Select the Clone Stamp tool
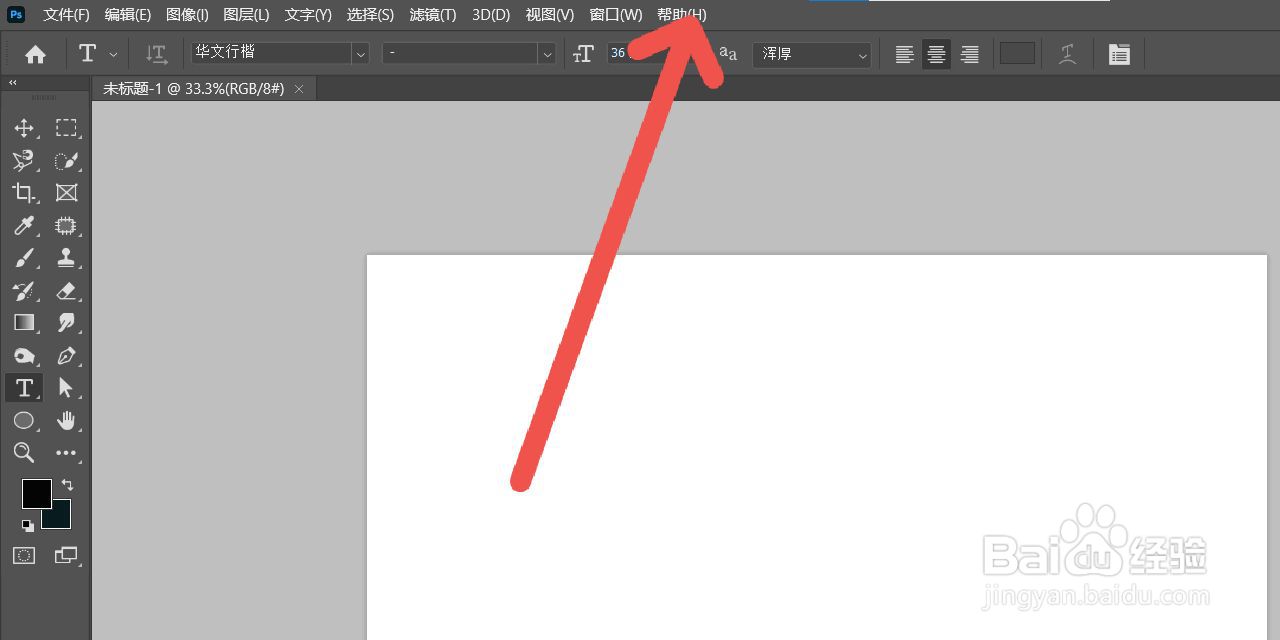 66,258
